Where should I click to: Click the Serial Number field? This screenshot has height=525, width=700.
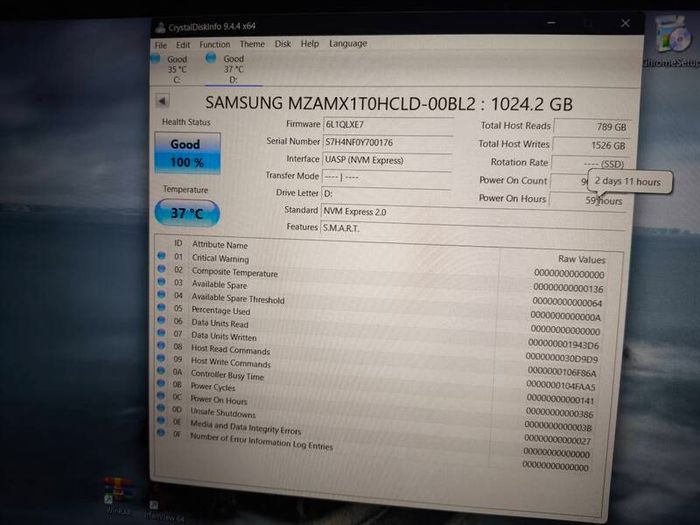(x=387, y=142)
